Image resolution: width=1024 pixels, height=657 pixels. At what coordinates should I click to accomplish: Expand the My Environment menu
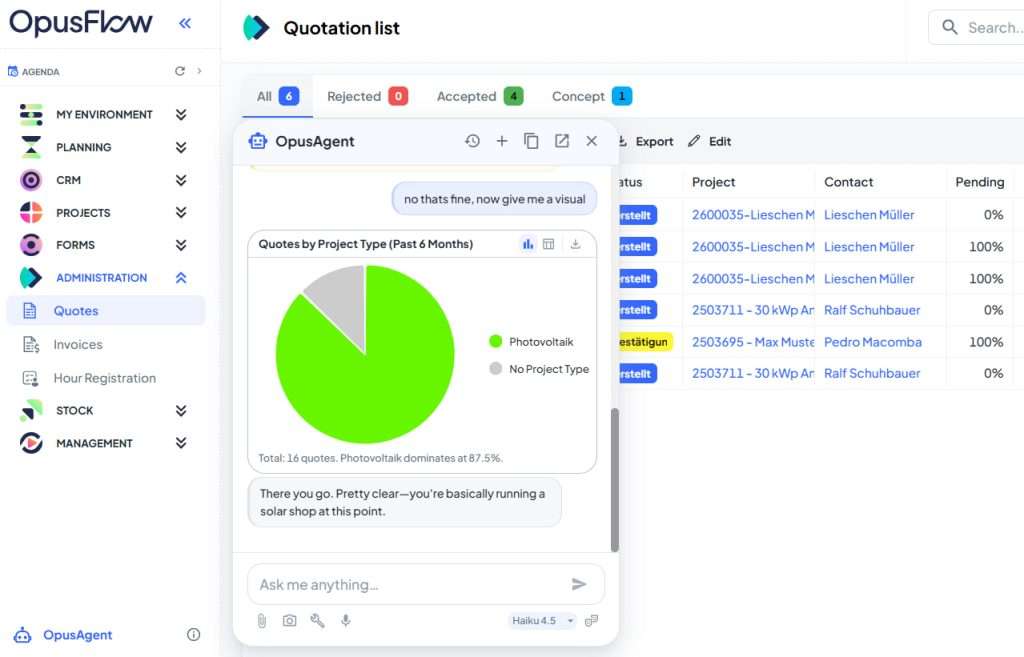181,114
